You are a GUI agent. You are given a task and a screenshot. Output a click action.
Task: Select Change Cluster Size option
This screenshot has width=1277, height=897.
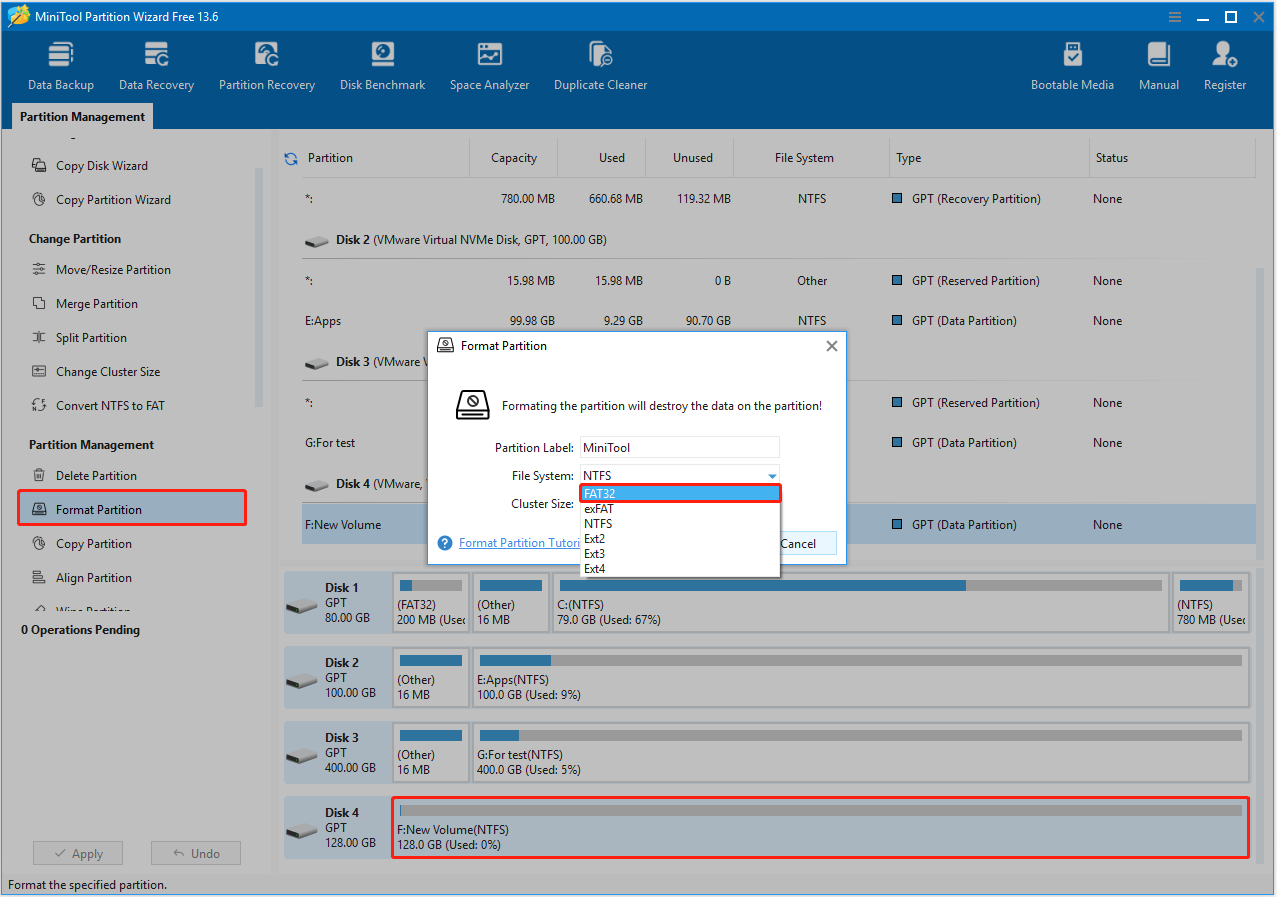(x=108, y=372)
